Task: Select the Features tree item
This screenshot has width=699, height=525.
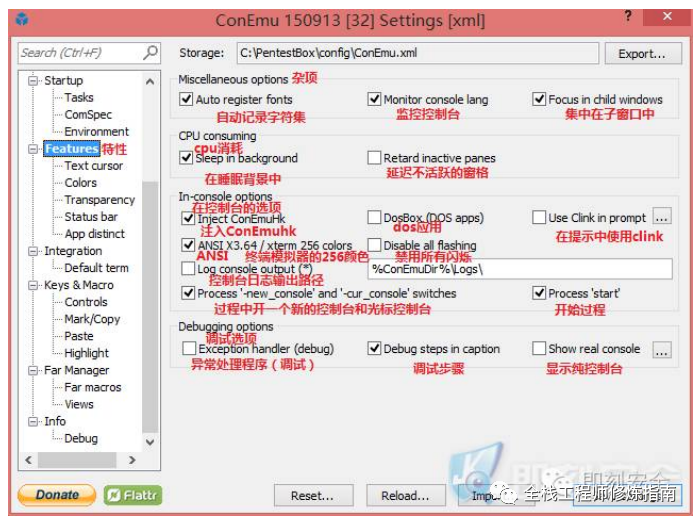Action: 71,148
